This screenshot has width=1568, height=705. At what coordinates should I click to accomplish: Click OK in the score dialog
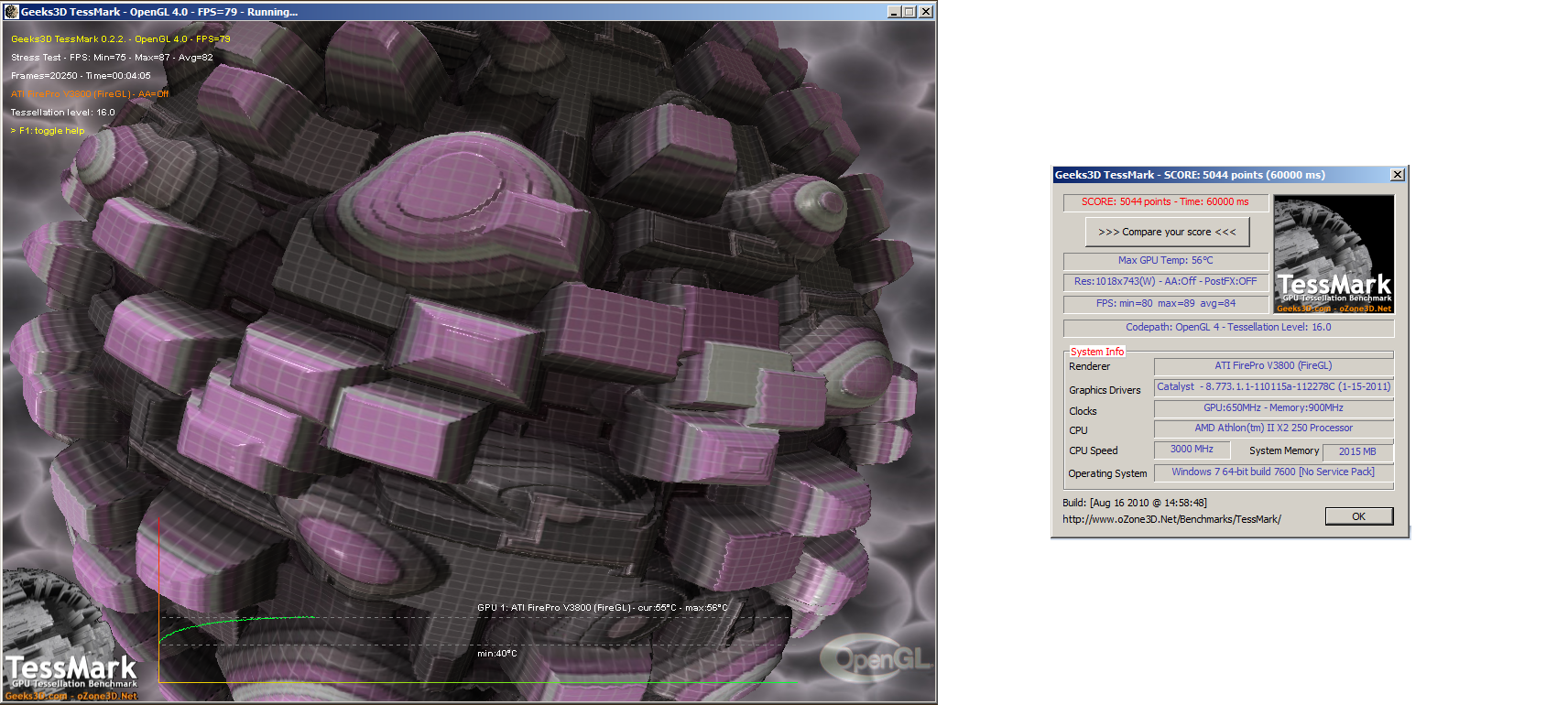[x=1358, y=516]
